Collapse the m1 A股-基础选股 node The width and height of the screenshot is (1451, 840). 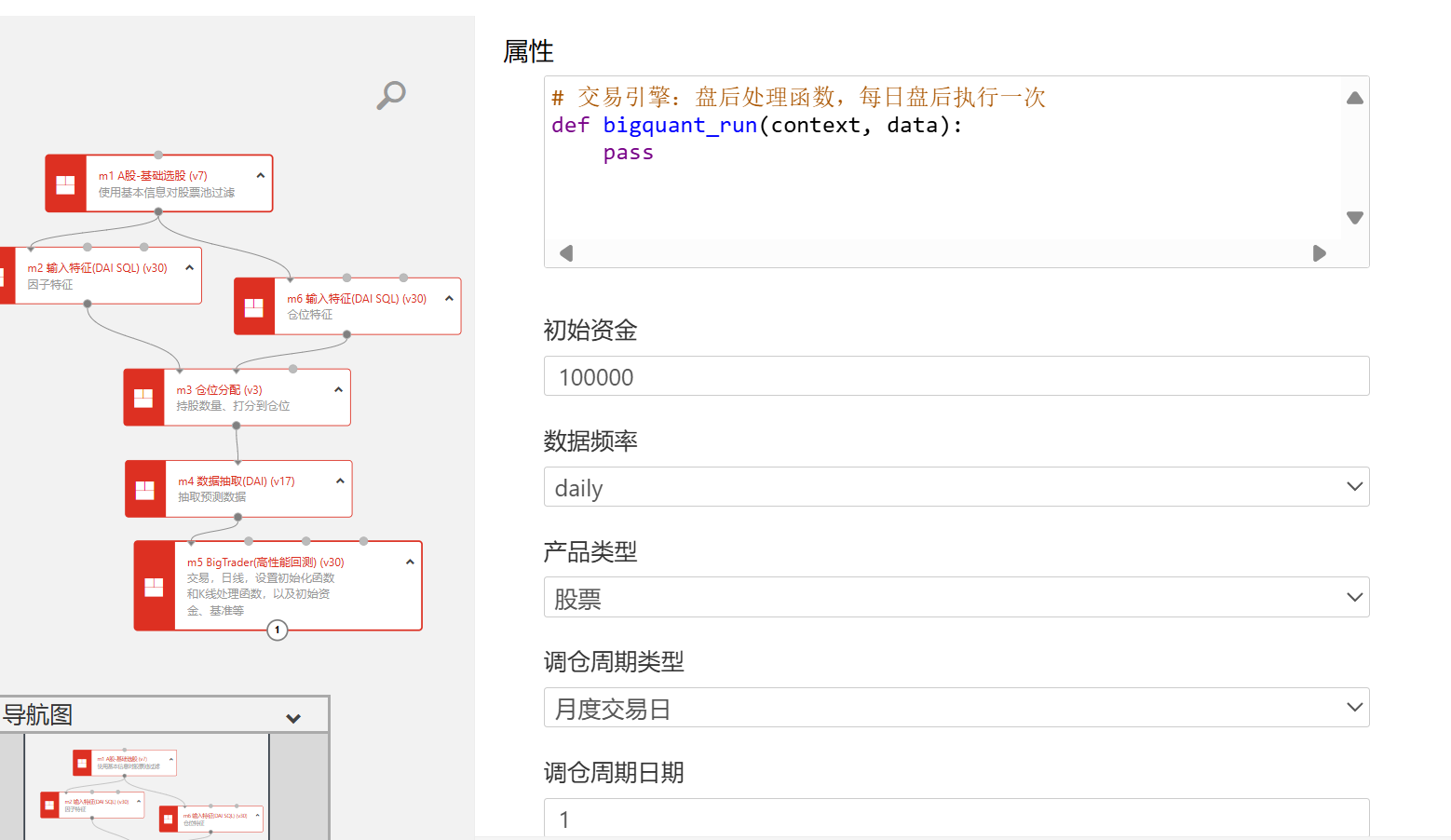(261, 175)
